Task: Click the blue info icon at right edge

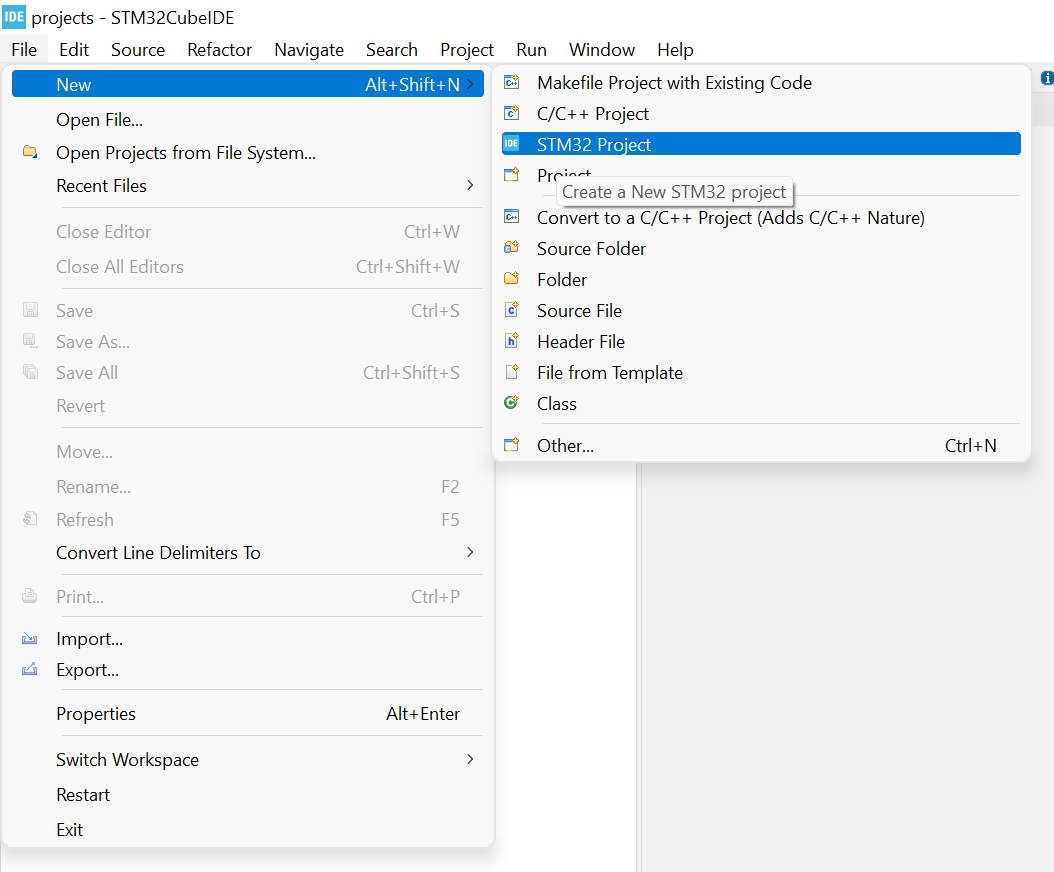Action: (x=1047, y=78)
